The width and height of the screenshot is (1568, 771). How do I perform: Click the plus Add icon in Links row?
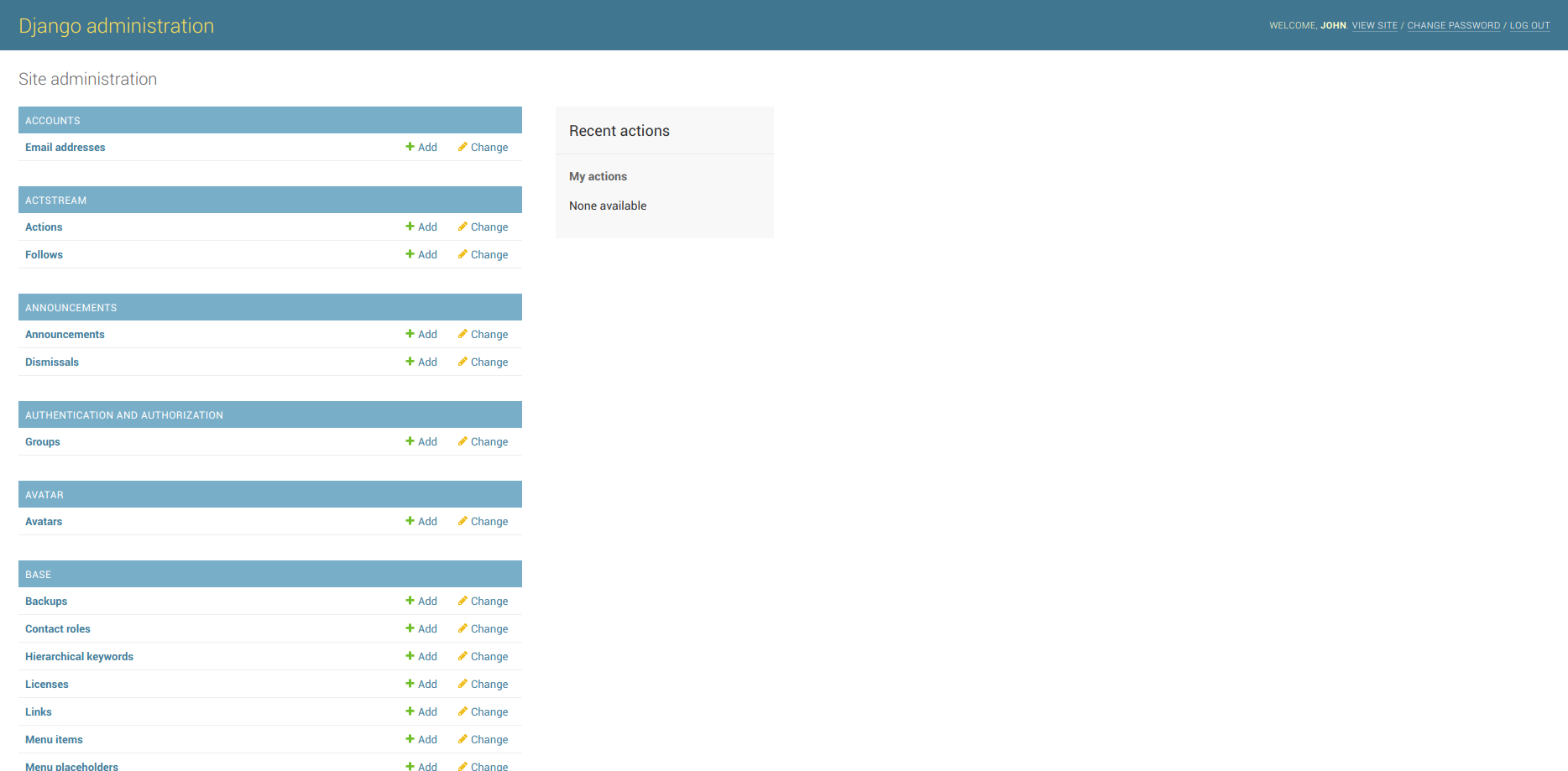click(x=410, y=711)
